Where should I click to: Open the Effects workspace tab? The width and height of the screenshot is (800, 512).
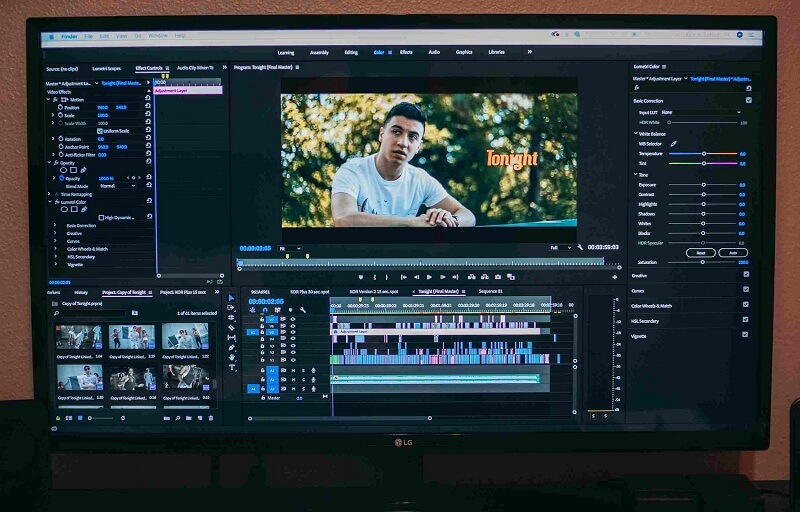[x=406, y=52]
